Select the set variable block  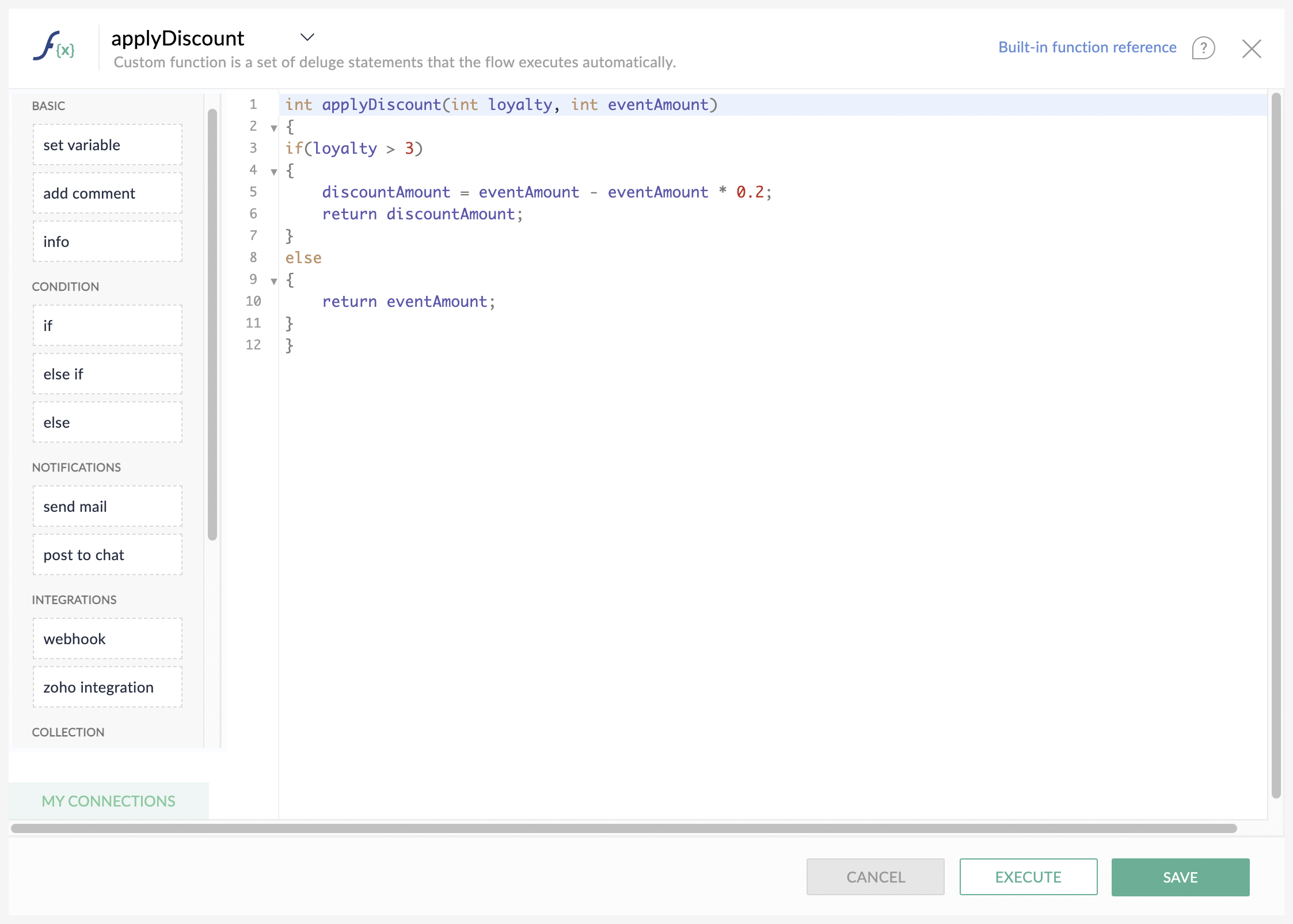[x=108, y=145]
